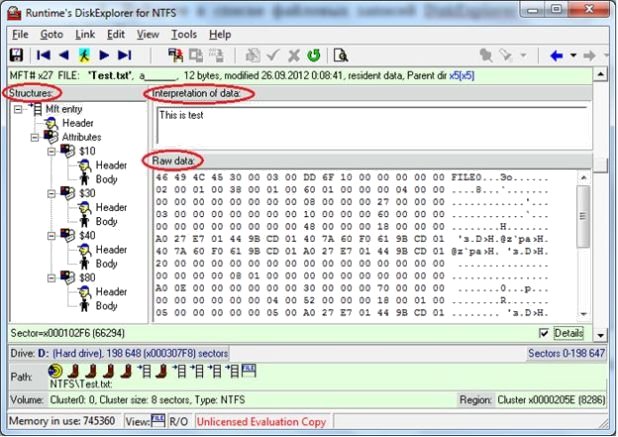Select Body under the $80 attribute
Screen dimensions: 618x437
pos(106,306)
